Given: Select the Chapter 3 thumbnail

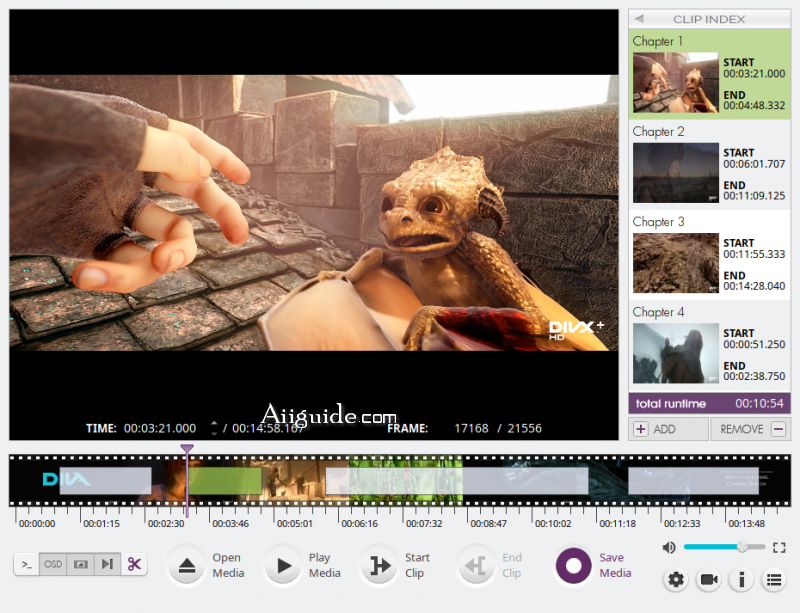Looking at the screenshot, I should (676, 263).
